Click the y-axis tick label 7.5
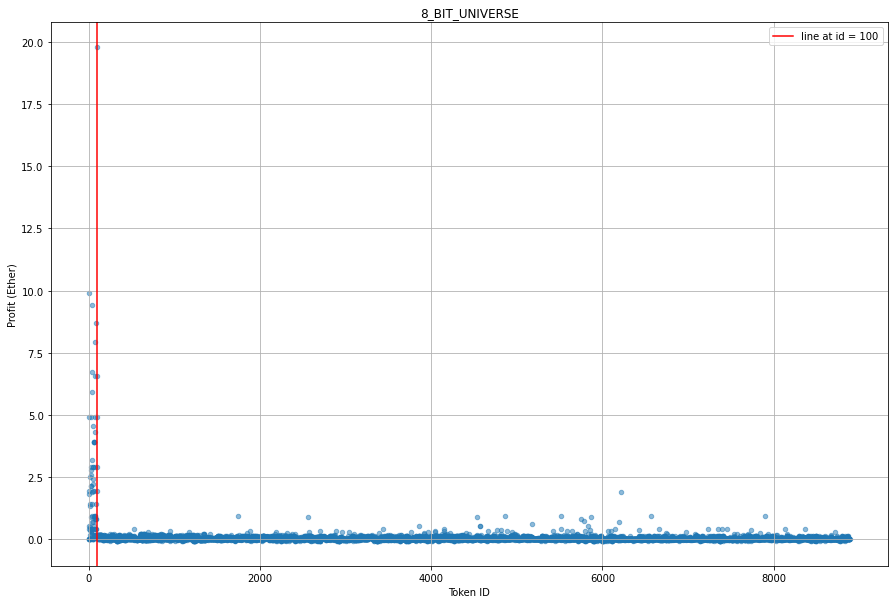This screenshot has height=604, width=894. tap(36, 354)
